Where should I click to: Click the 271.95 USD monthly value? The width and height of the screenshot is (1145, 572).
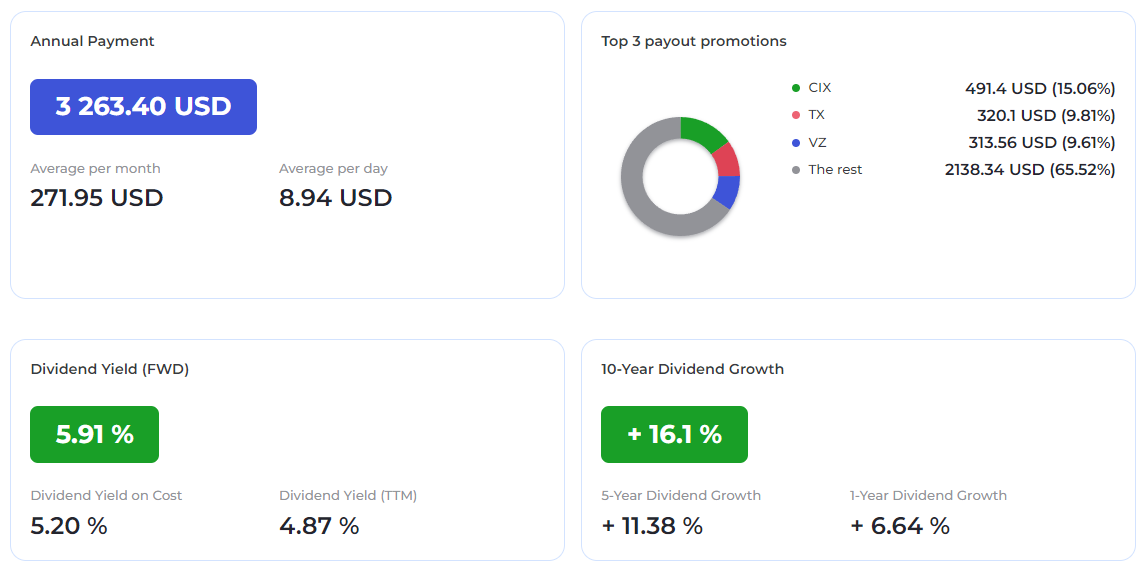[96, 198]
